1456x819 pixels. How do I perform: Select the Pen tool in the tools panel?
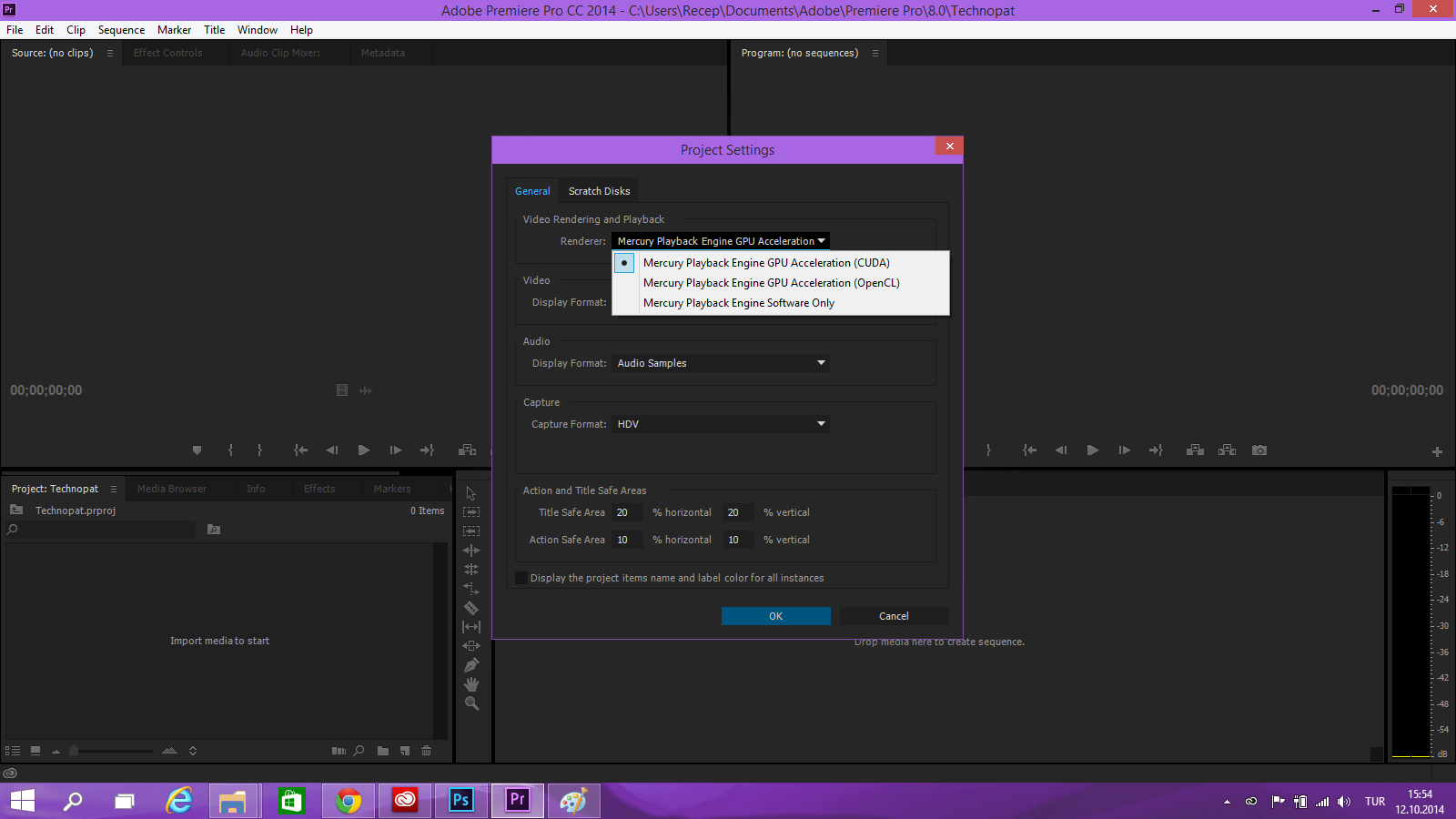(x=471, y=665)
